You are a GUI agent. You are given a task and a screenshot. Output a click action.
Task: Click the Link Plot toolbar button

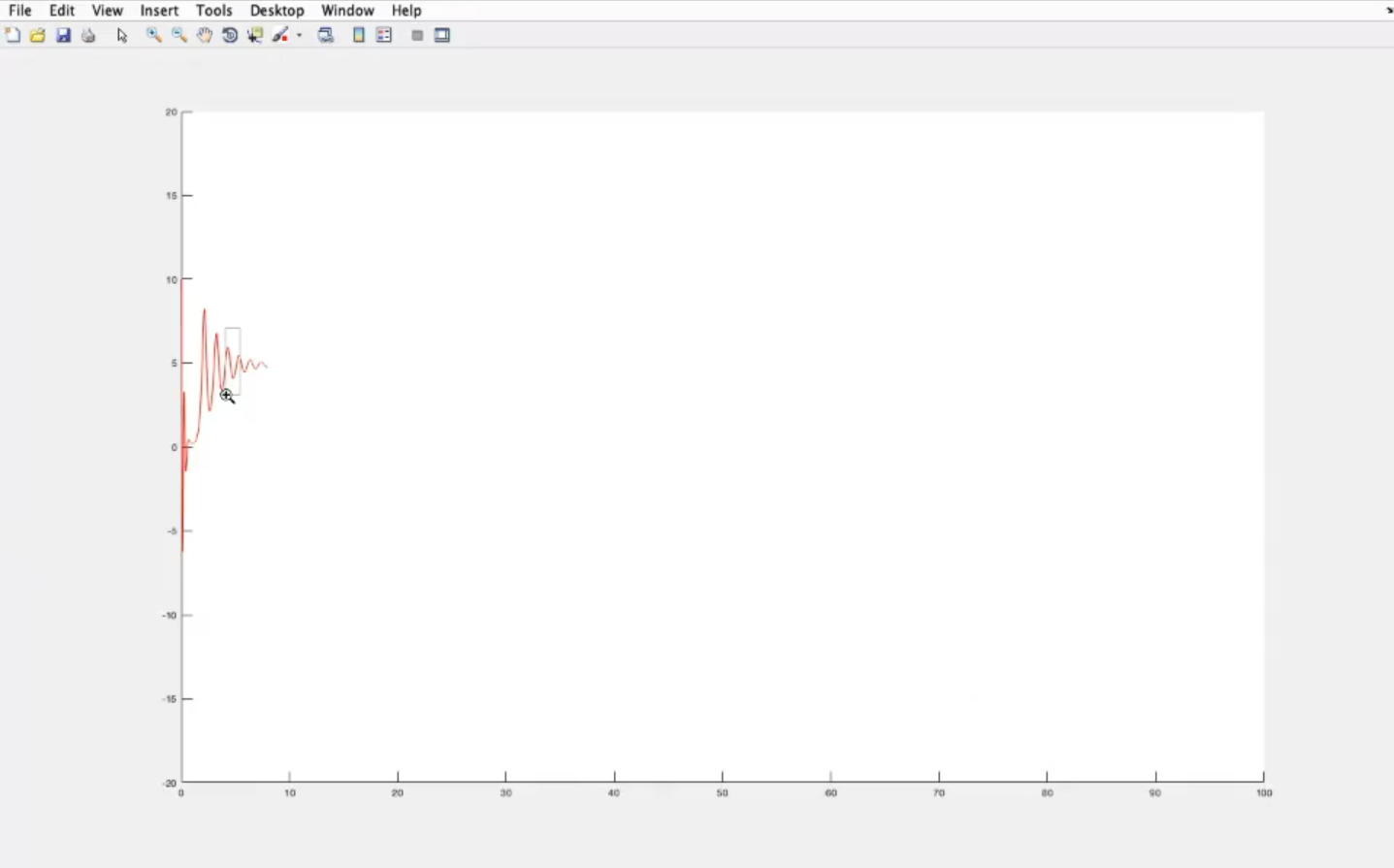[x=326, y=36]
